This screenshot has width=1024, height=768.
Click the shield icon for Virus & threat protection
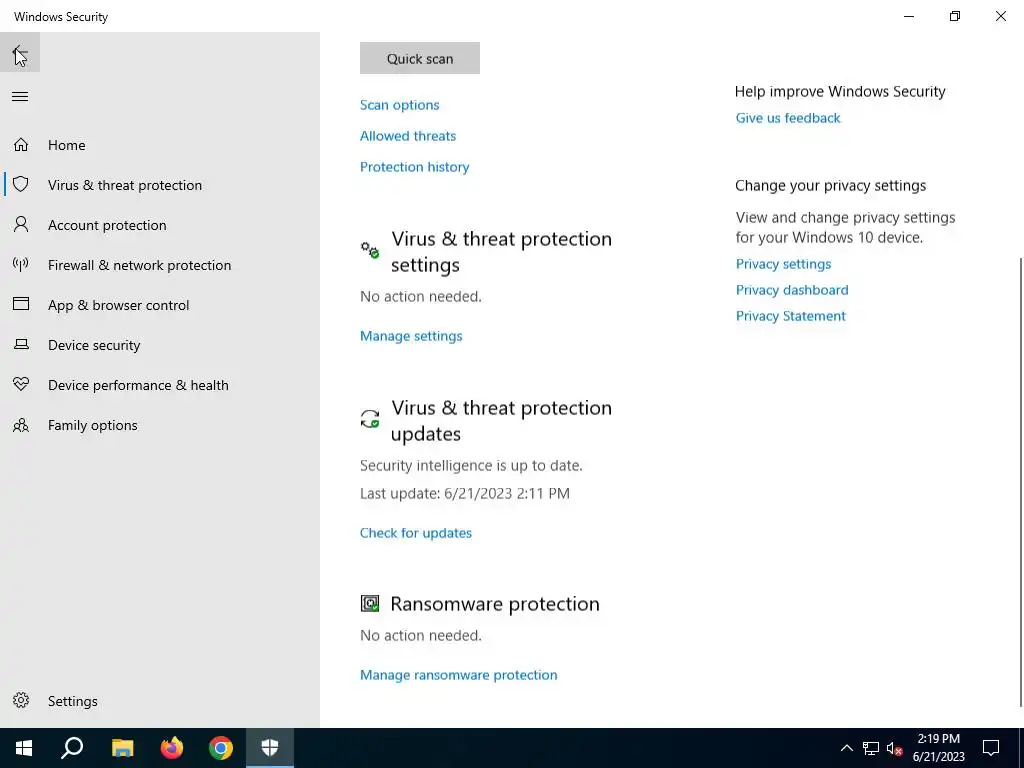coord(21,184)
